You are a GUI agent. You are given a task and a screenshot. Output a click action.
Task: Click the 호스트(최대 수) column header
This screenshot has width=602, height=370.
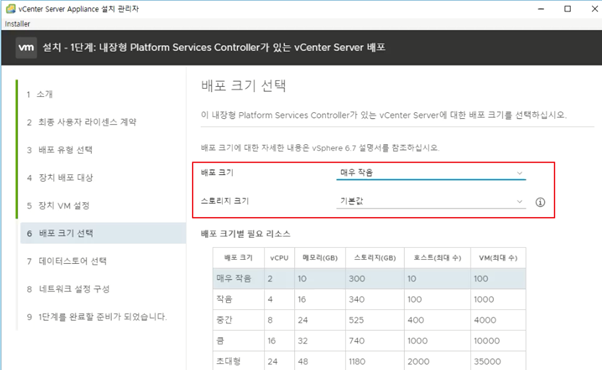437,258
